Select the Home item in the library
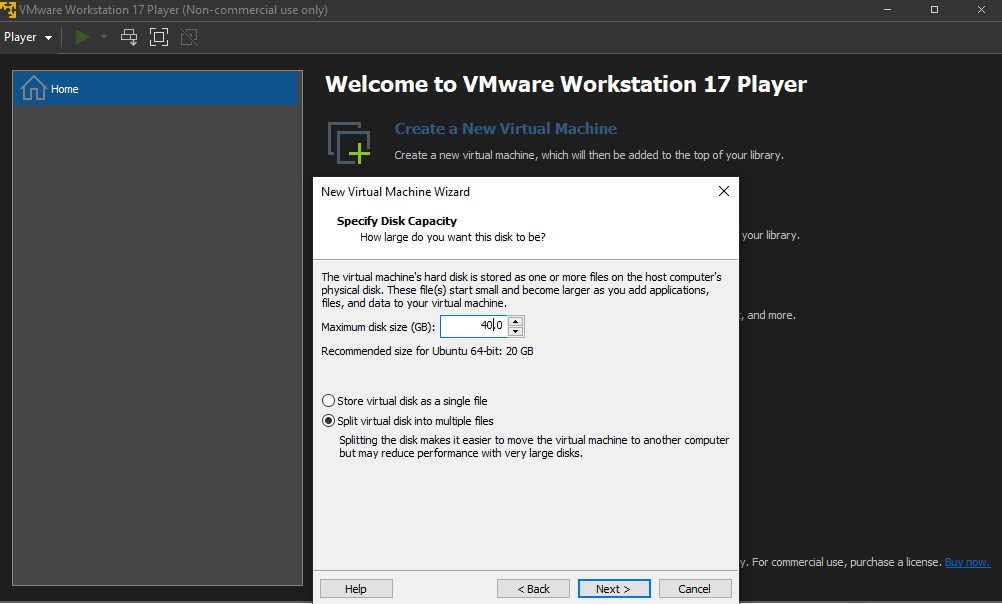Viewport: 1002px width, 604px height. point(155,88)
